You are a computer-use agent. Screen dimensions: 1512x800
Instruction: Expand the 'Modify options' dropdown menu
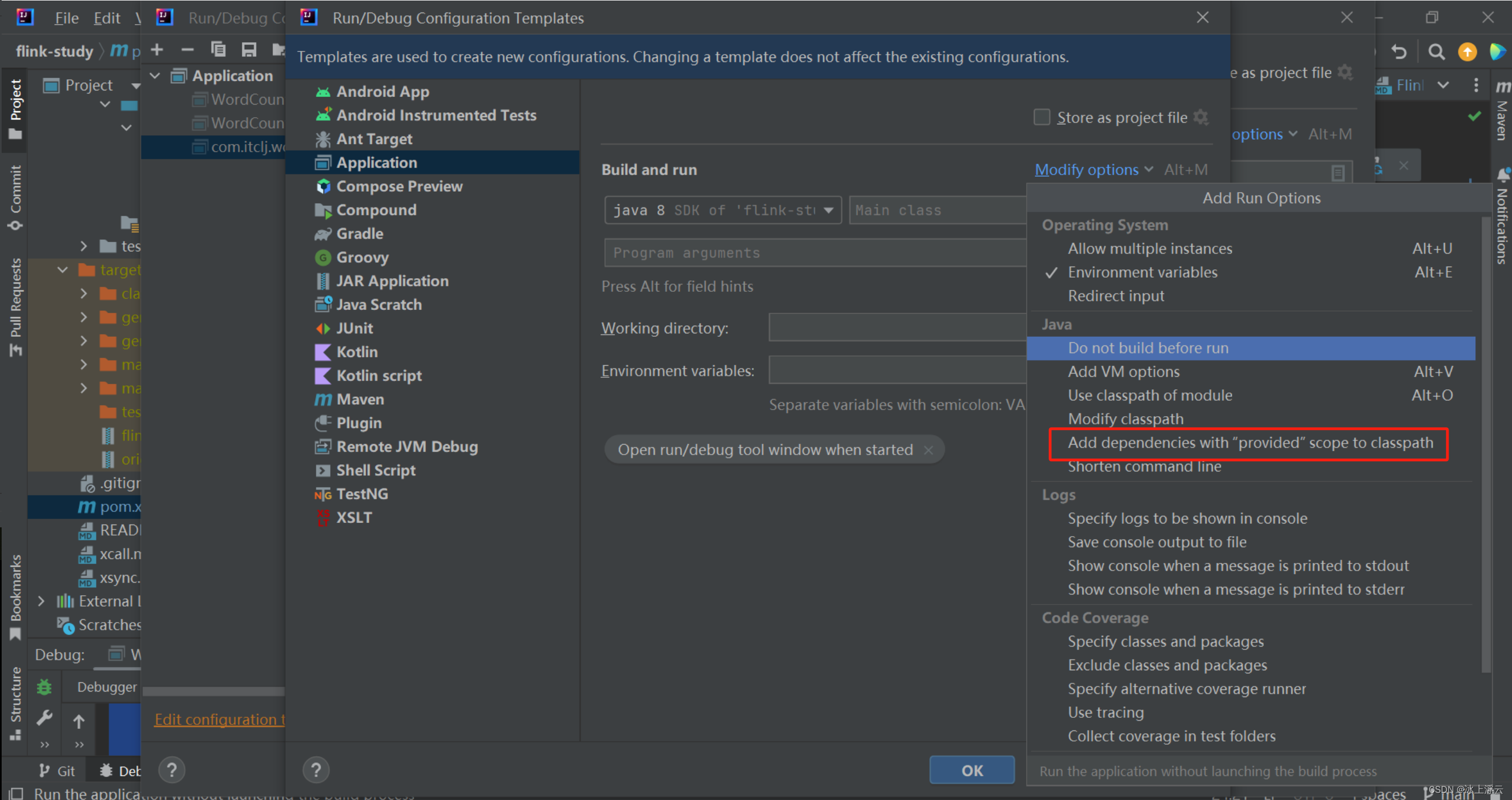point(1090,168)
